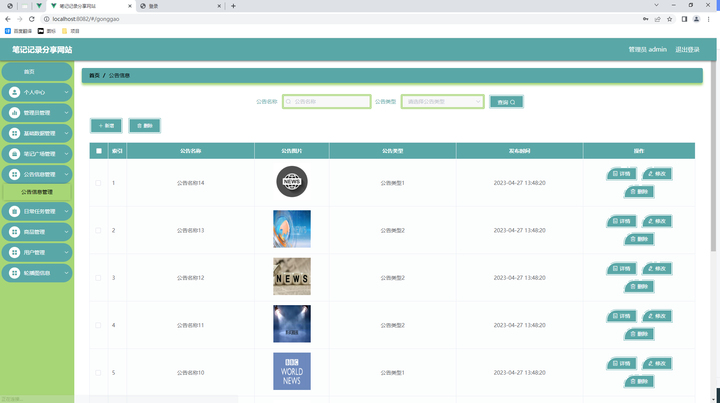The image size is (720, 403).
Task: Click the 新增 add button
Action: point(106,126)
